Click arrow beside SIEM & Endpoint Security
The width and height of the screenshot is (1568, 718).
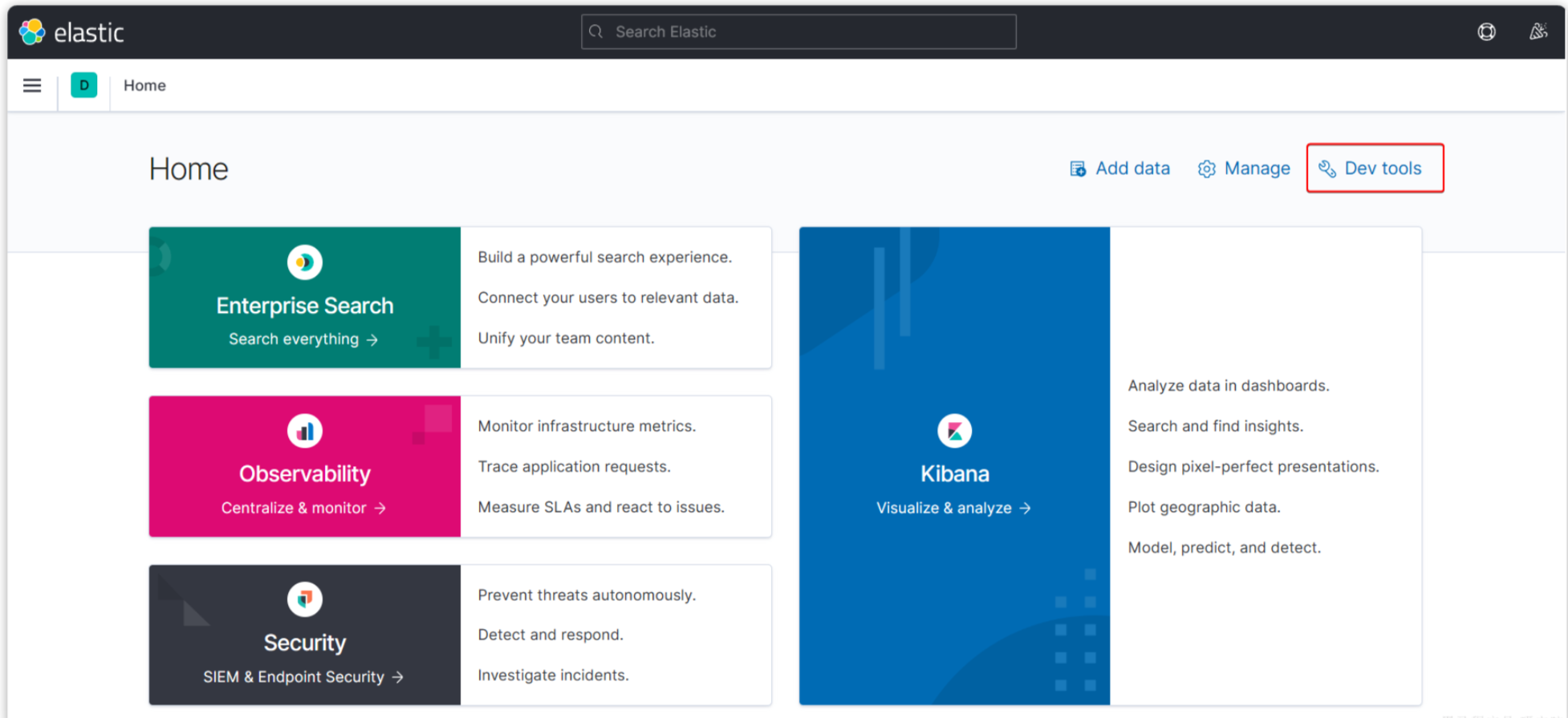398,678
